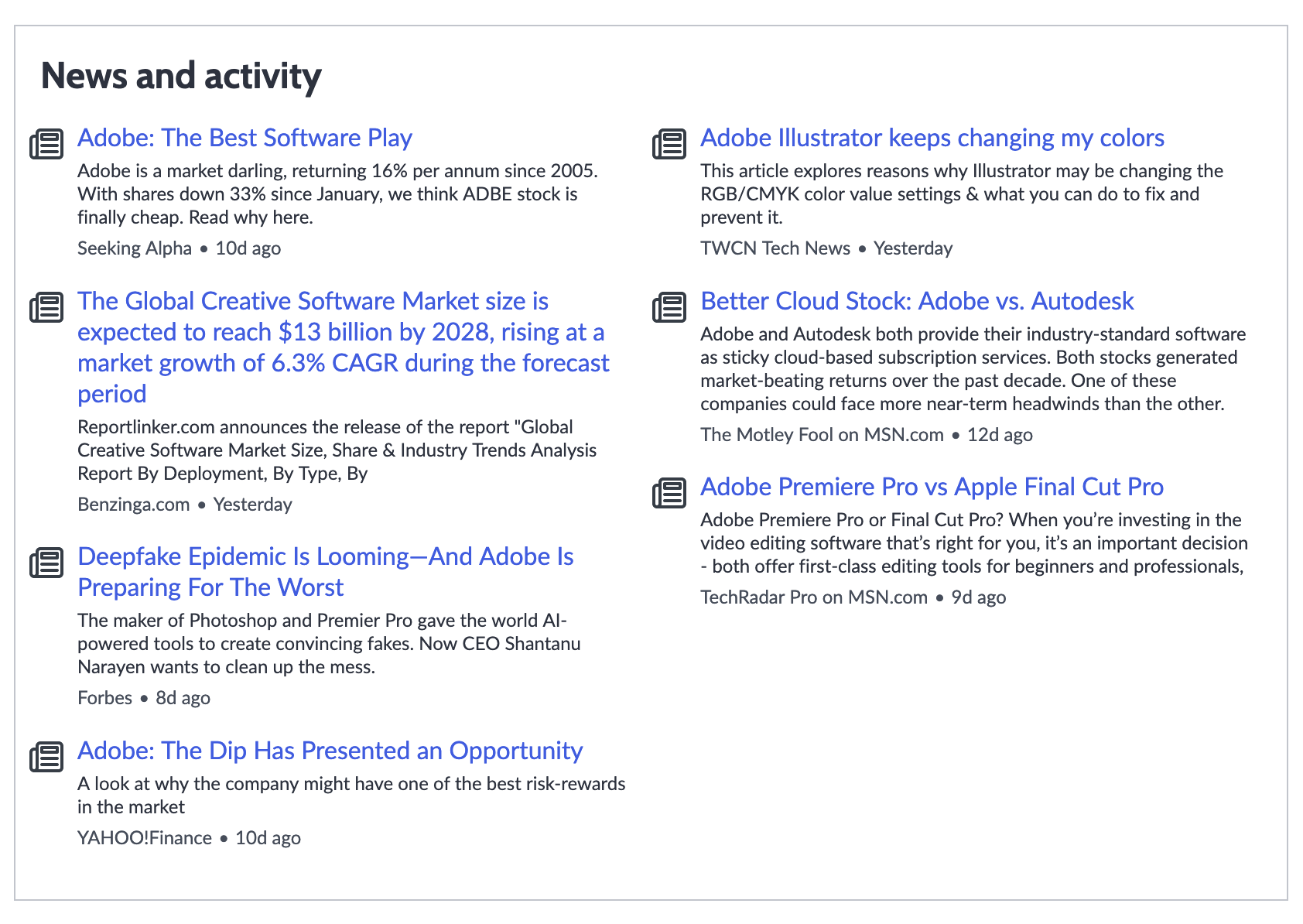Click the '12d ago' timestamp on Autodesk article
Screen dimensions: 1303x924
(1000, 435)
